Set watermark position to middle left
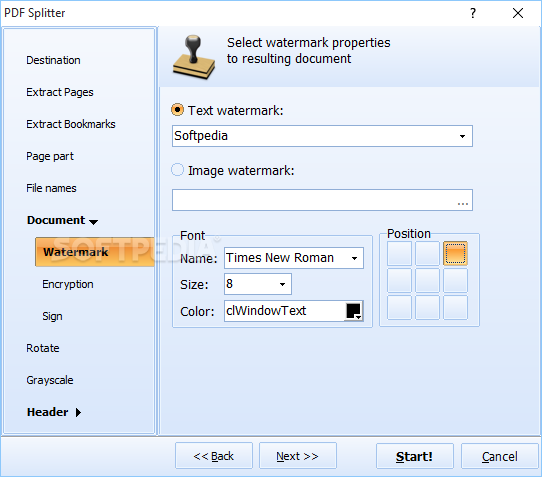The image size is (542, 477). coord(399,280)
